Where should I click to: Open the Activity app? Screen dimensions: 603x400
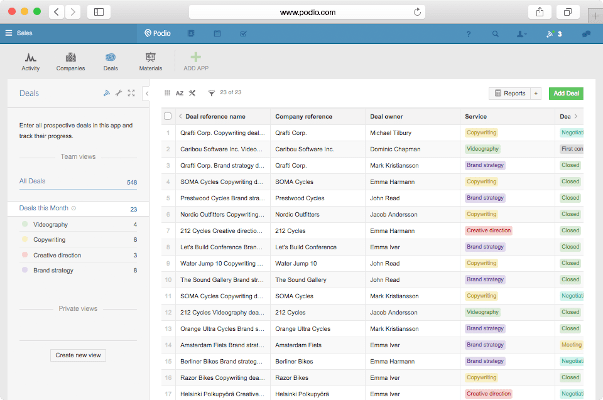[x=30, y=62]
